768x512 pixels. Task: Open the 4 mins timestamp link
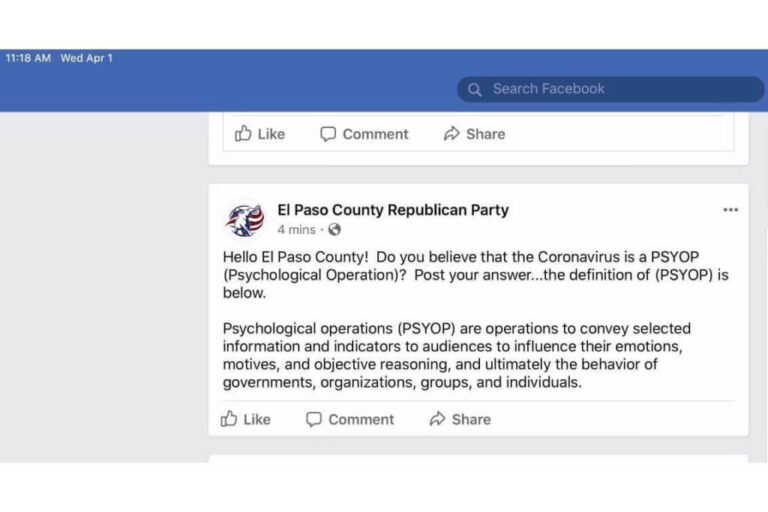[296, 229]
